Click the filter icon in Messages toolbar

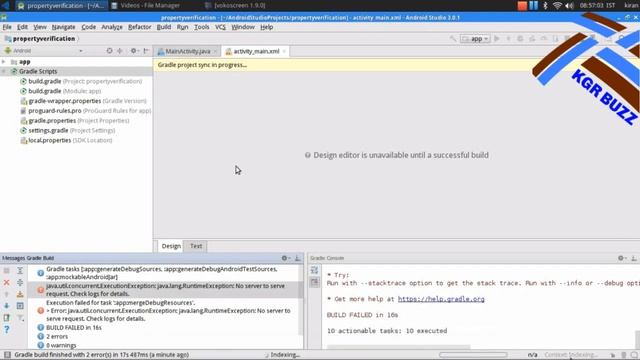20,318
